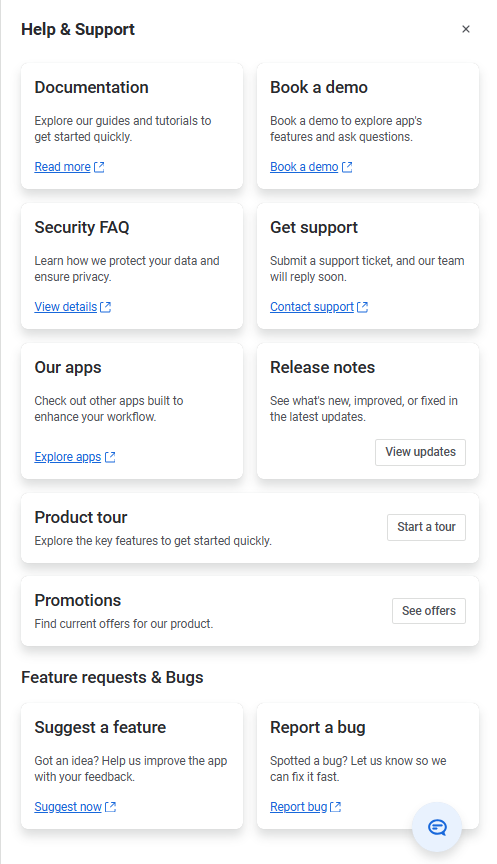
Task: Click external-link icon beside Suggest now
Action: pyautogui.click(x=111, y=807)
